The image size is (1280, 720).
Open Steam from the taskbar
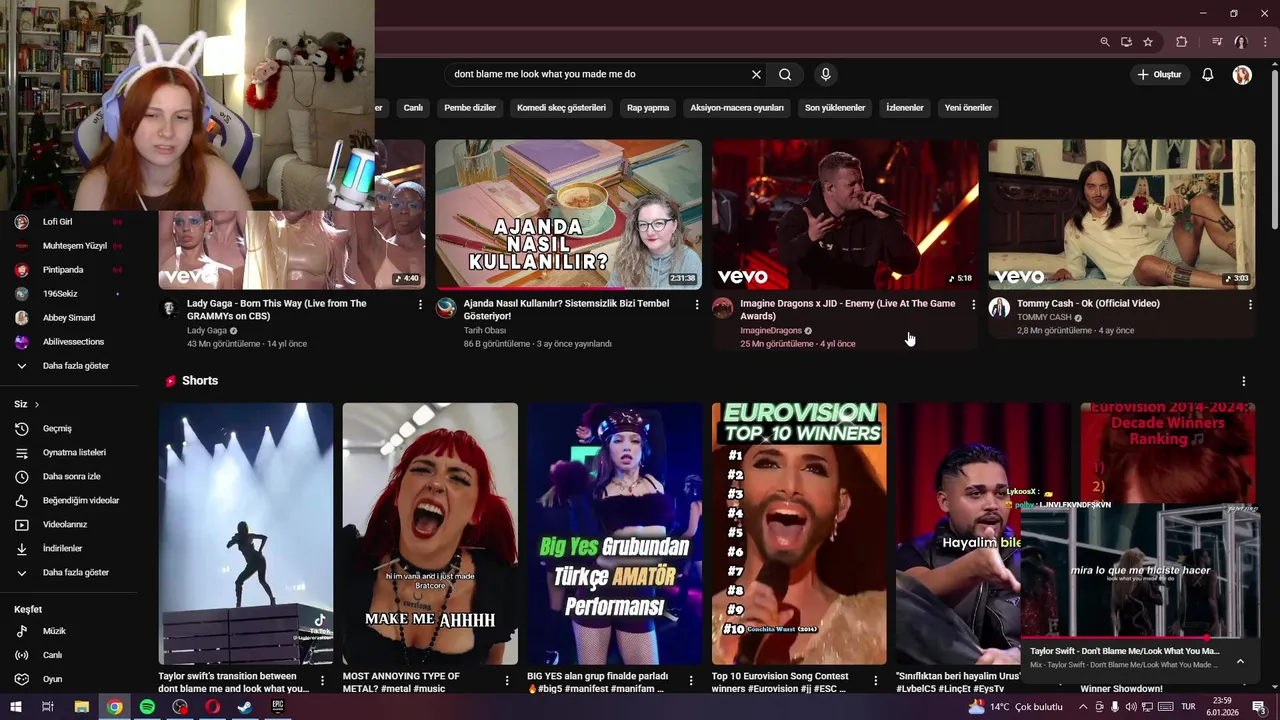click(x=245, y=707)
